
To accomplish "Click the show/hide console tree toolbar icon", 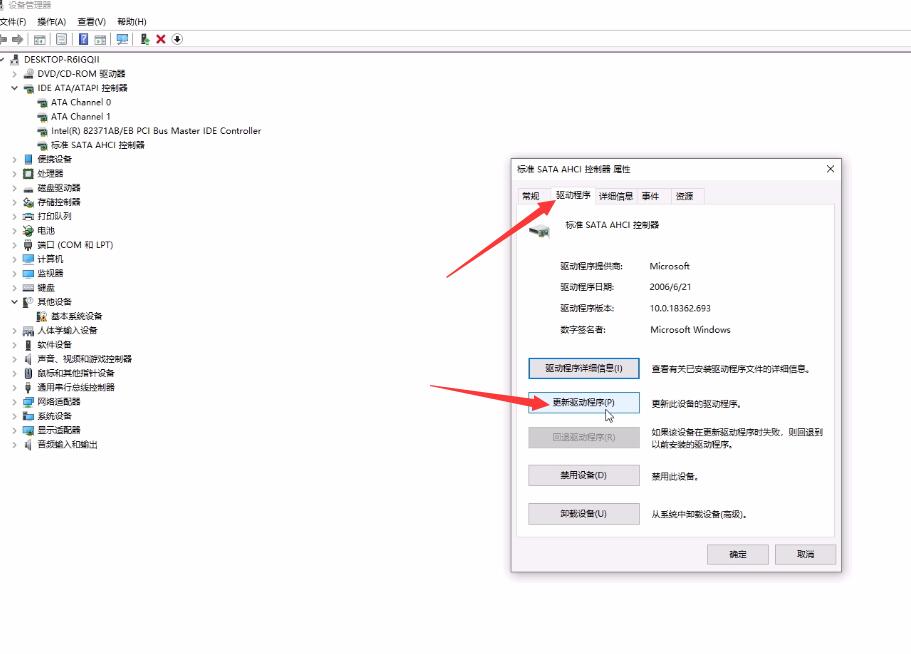I will [x=40, y=39].
